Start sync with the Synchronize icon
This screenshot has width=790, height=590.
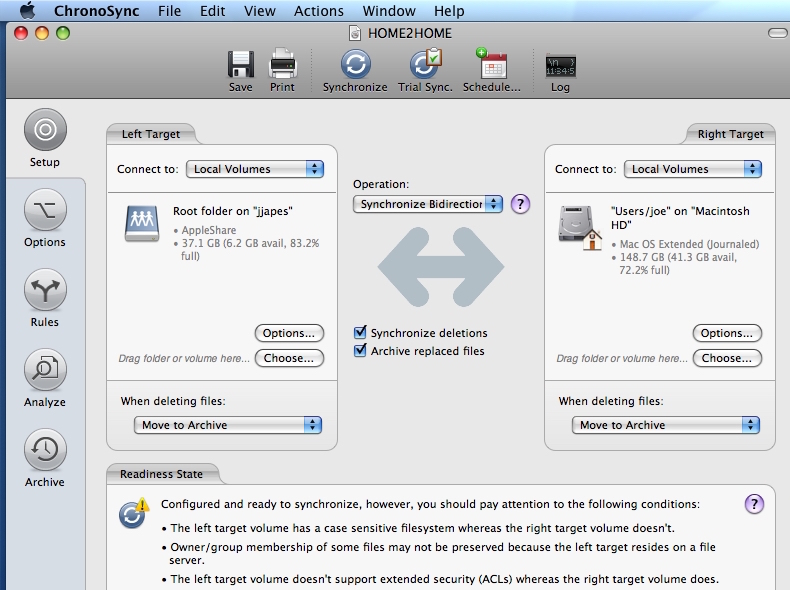[x=355, y=66]
